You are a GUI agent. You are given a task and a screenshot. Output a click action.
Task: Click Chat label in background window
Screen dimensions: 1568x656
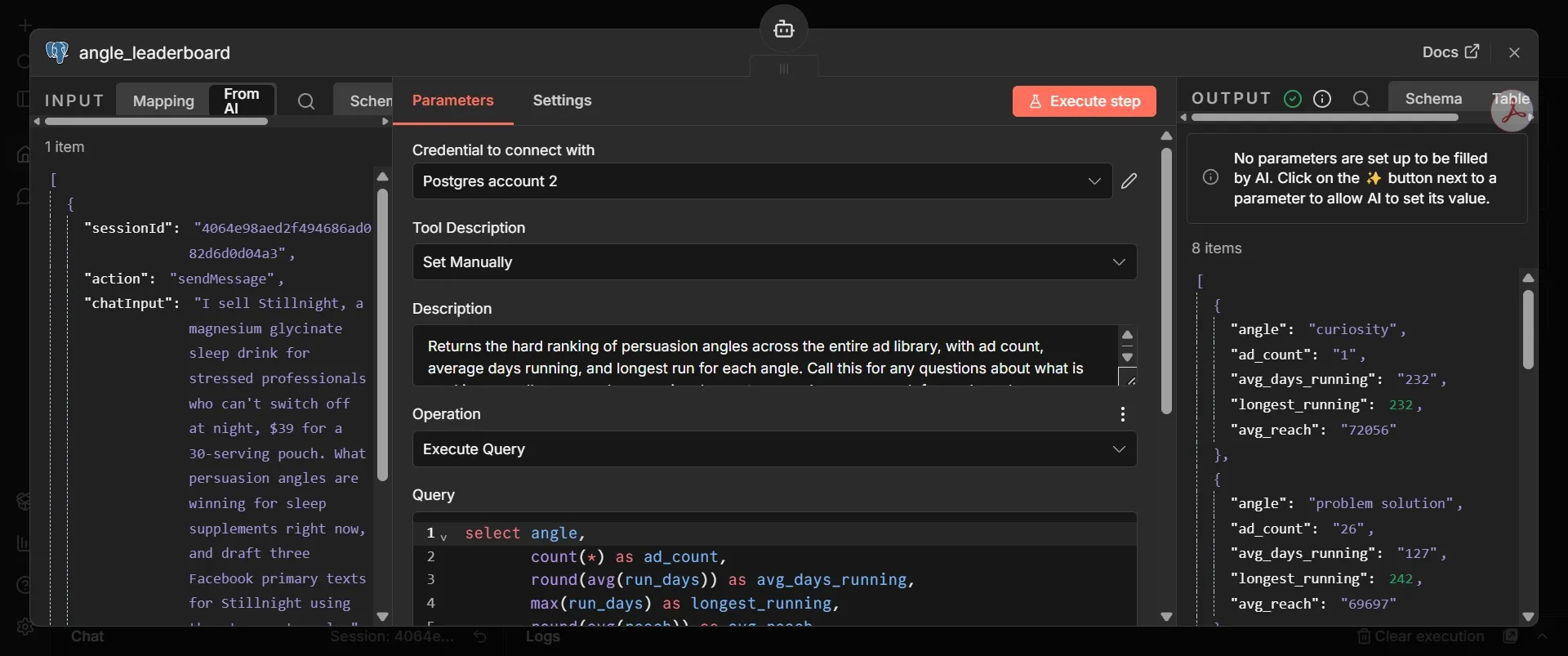click(x=87, y=636)
